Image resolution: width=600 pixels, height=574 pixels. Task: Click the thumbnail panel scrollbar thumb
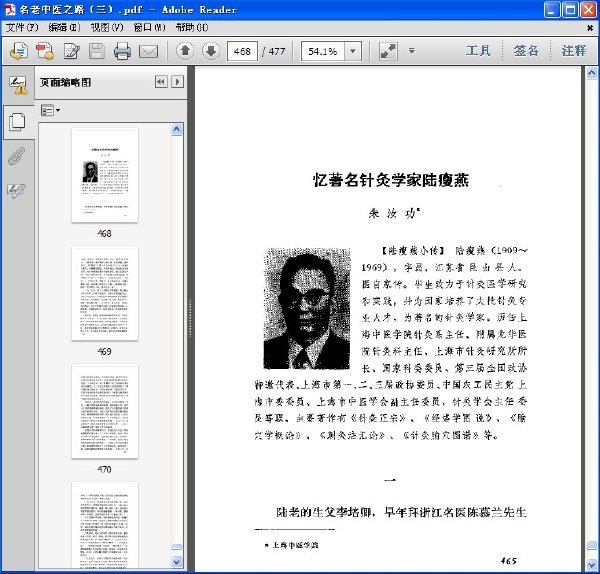pyautogui.click(x=176, y=547)
